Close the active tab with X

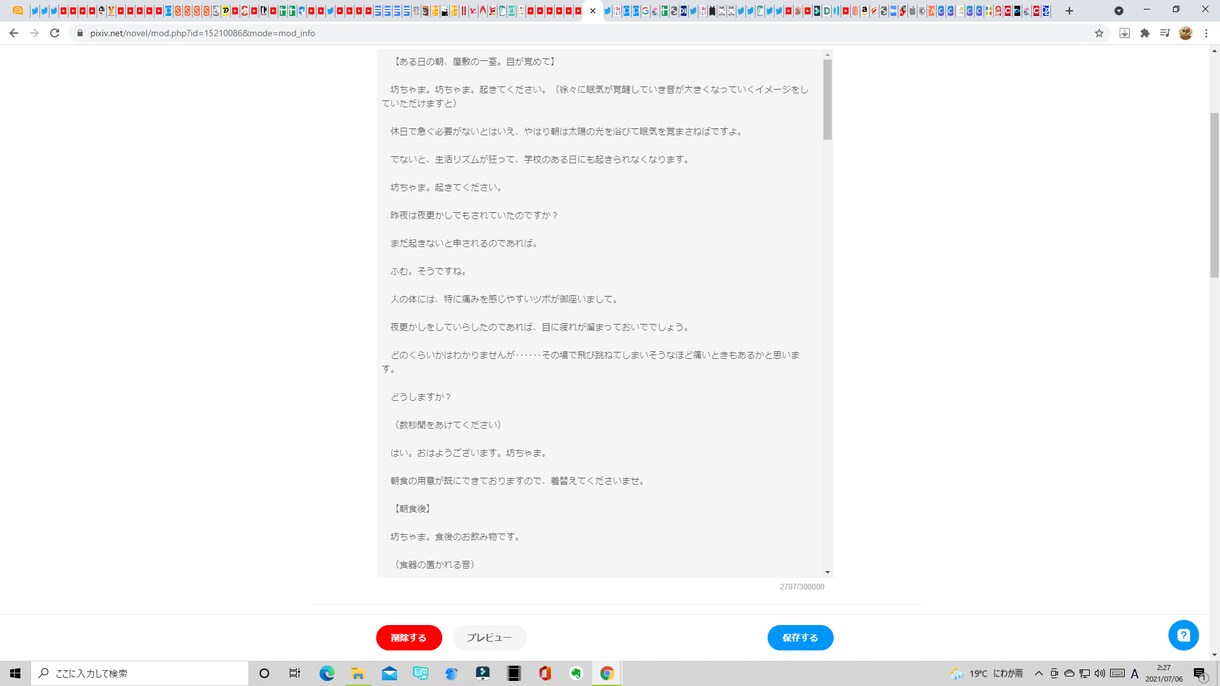pyautogui.click(x=593, y=11)
